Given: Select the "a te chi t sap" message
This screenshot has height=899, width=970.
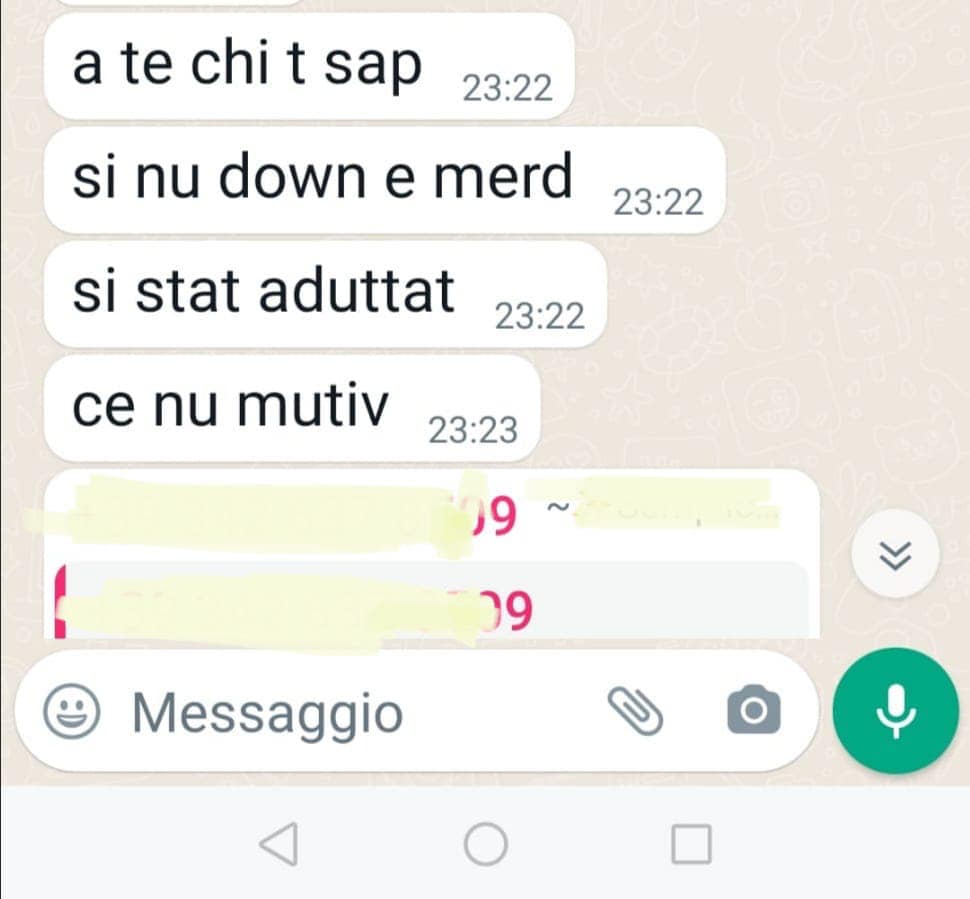Looking at the screenshot, I should pyautogui.click(x=309, y=66).
